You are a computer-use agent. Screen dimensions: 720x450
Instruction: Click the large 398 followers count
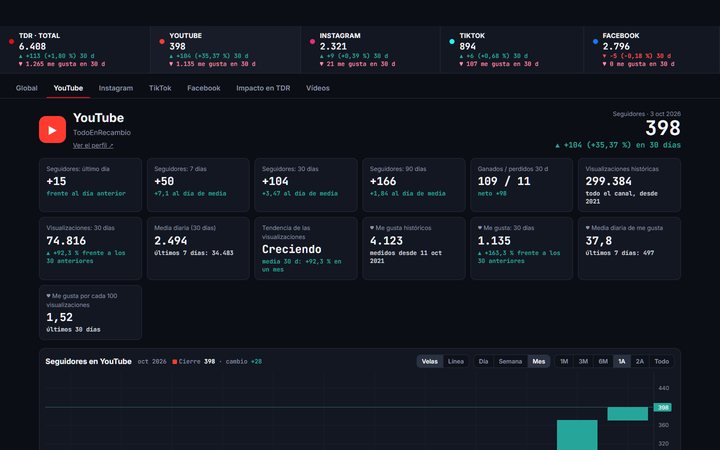pyautogui.click(x=663, y=128)
